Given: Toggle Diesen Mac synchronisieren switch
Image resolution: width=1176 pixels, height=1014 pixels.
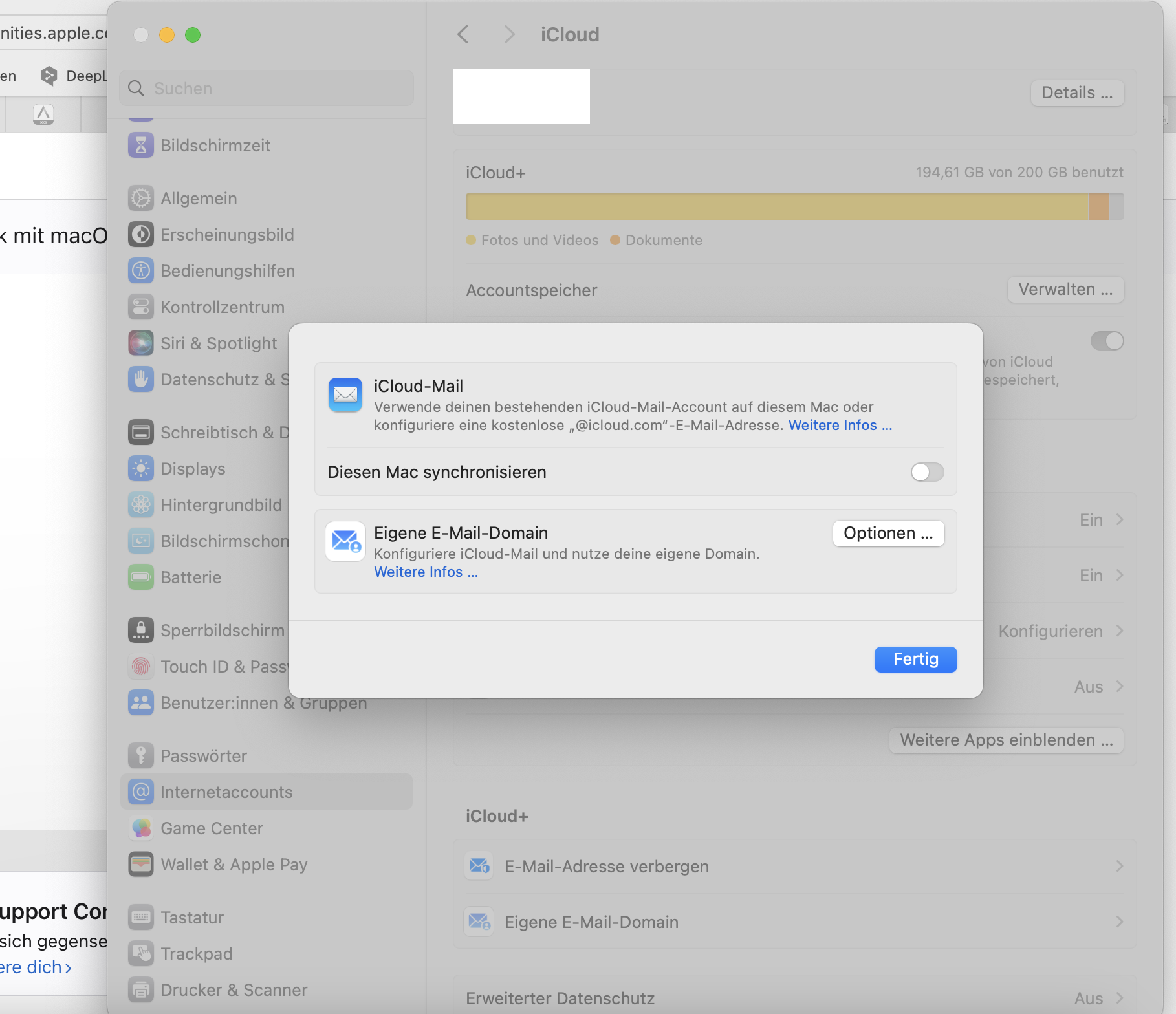Looking at the screenshot, I should point(928,472).
